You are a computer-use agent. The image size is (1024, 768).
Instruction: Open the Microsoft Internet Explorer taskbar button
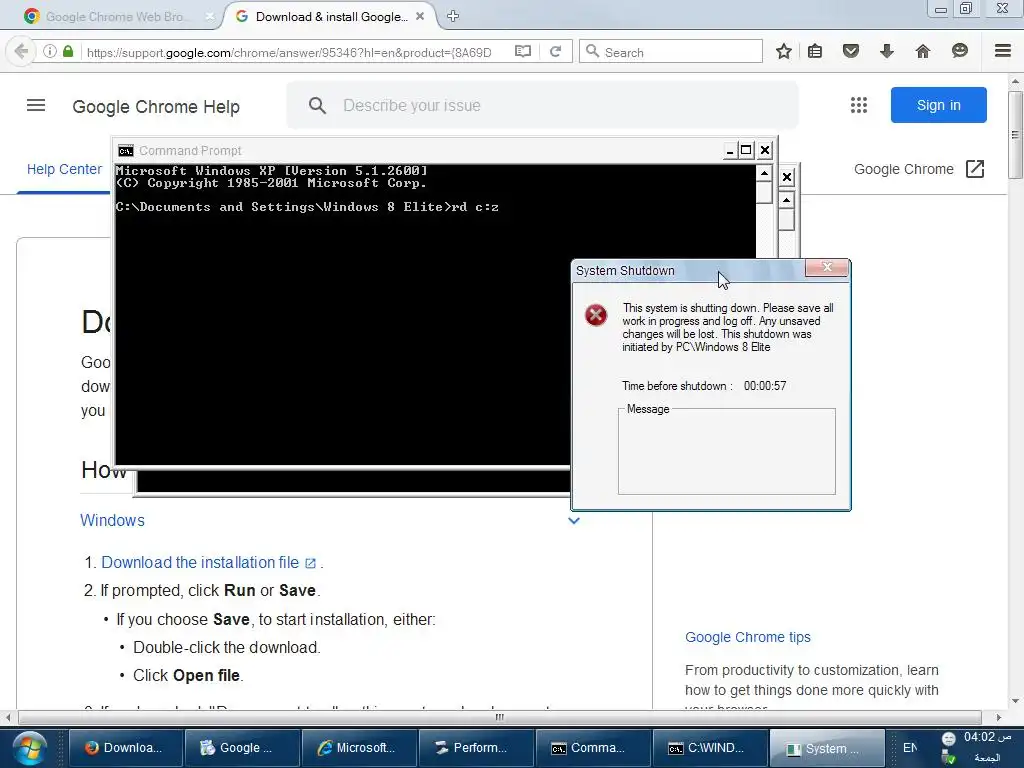(x=359, y=748)
